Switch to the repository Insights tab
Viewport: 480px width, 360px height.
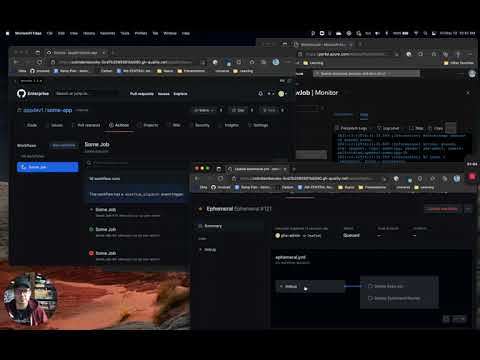(229, 125)
